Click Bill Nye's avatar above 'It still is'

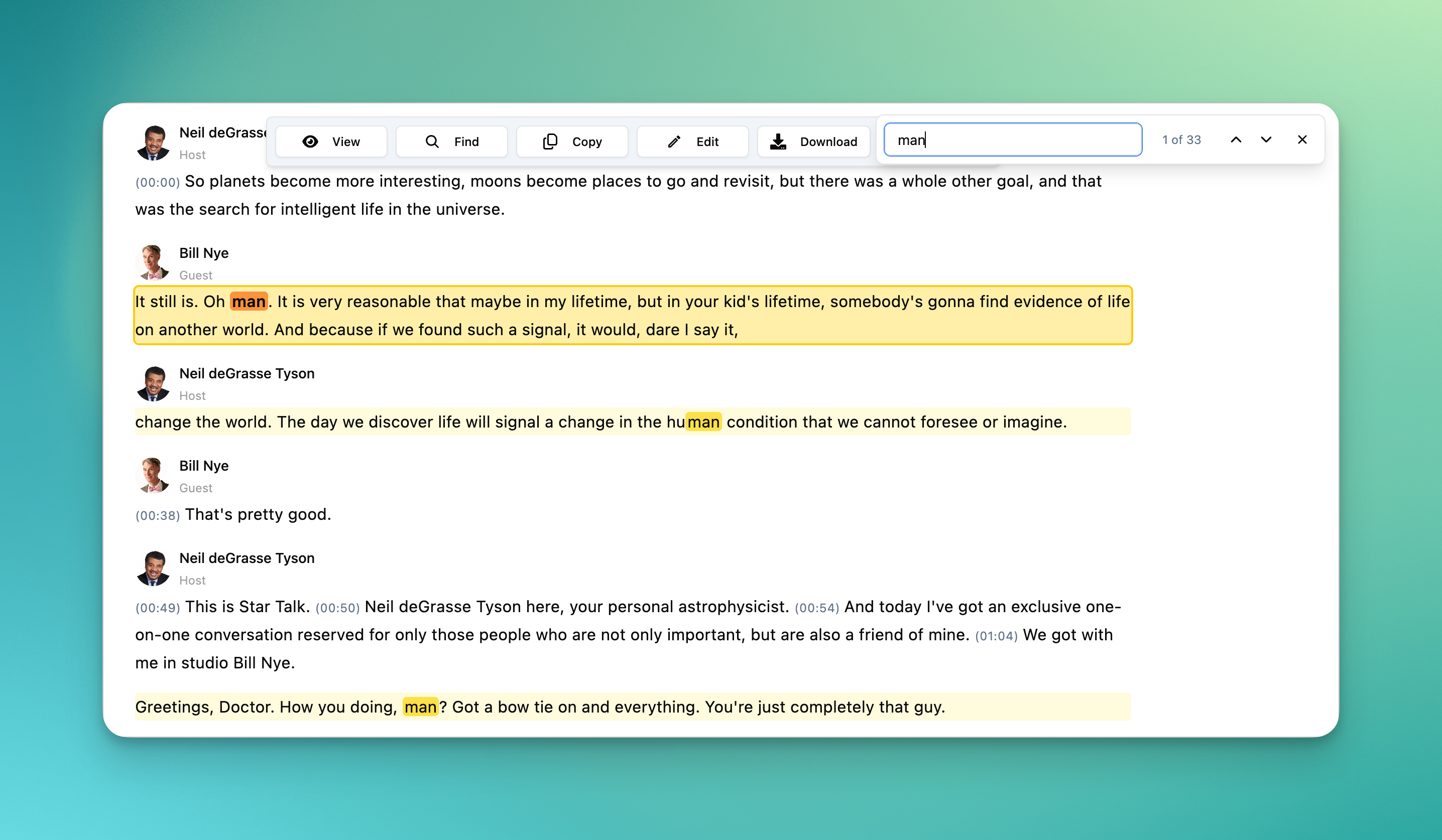point(153,263)
